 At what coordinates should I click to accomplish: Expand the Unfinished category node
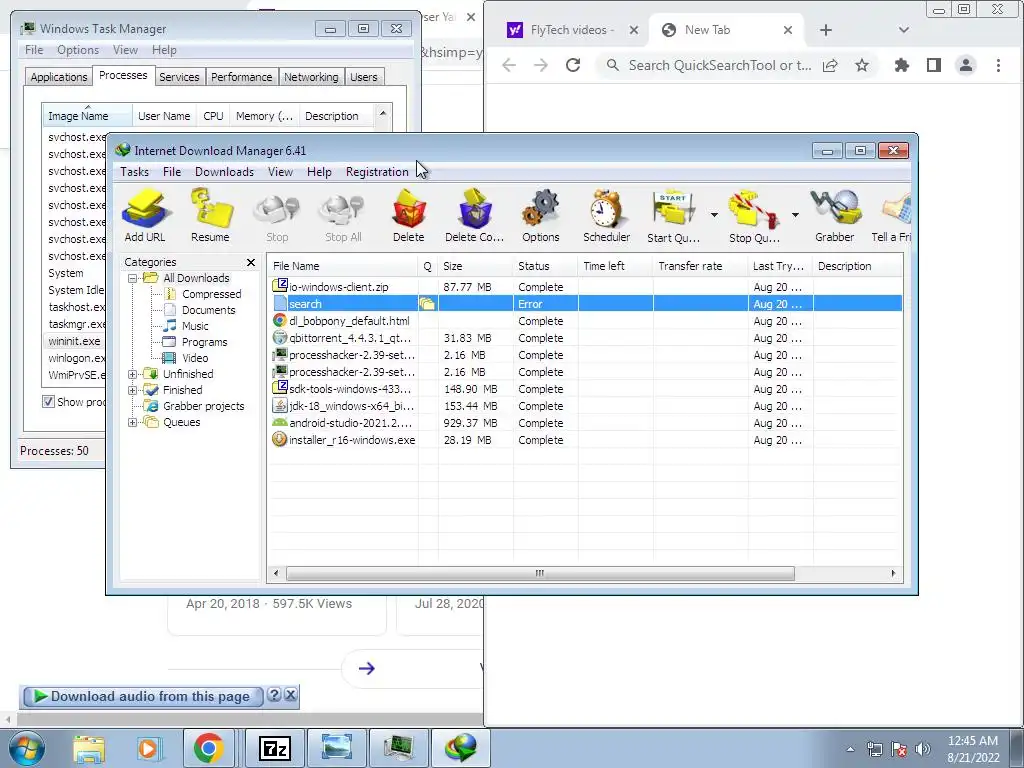coord(133,374)
